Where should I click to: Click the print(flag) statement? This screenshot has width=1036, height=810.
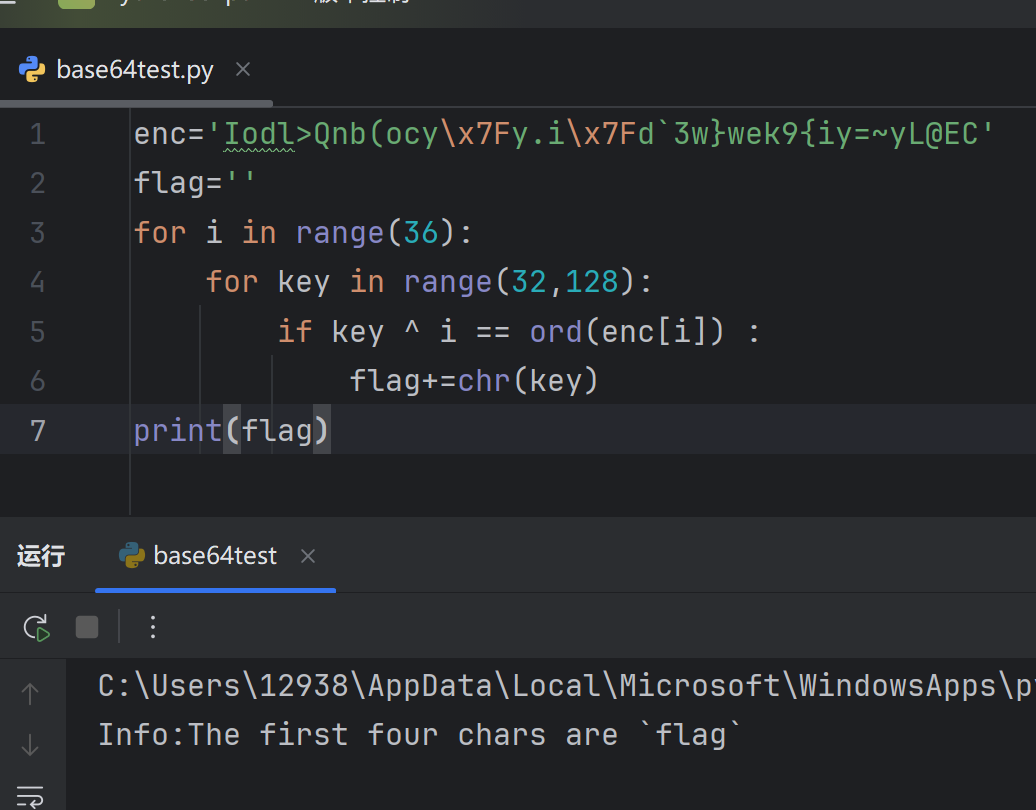(231, 431)
